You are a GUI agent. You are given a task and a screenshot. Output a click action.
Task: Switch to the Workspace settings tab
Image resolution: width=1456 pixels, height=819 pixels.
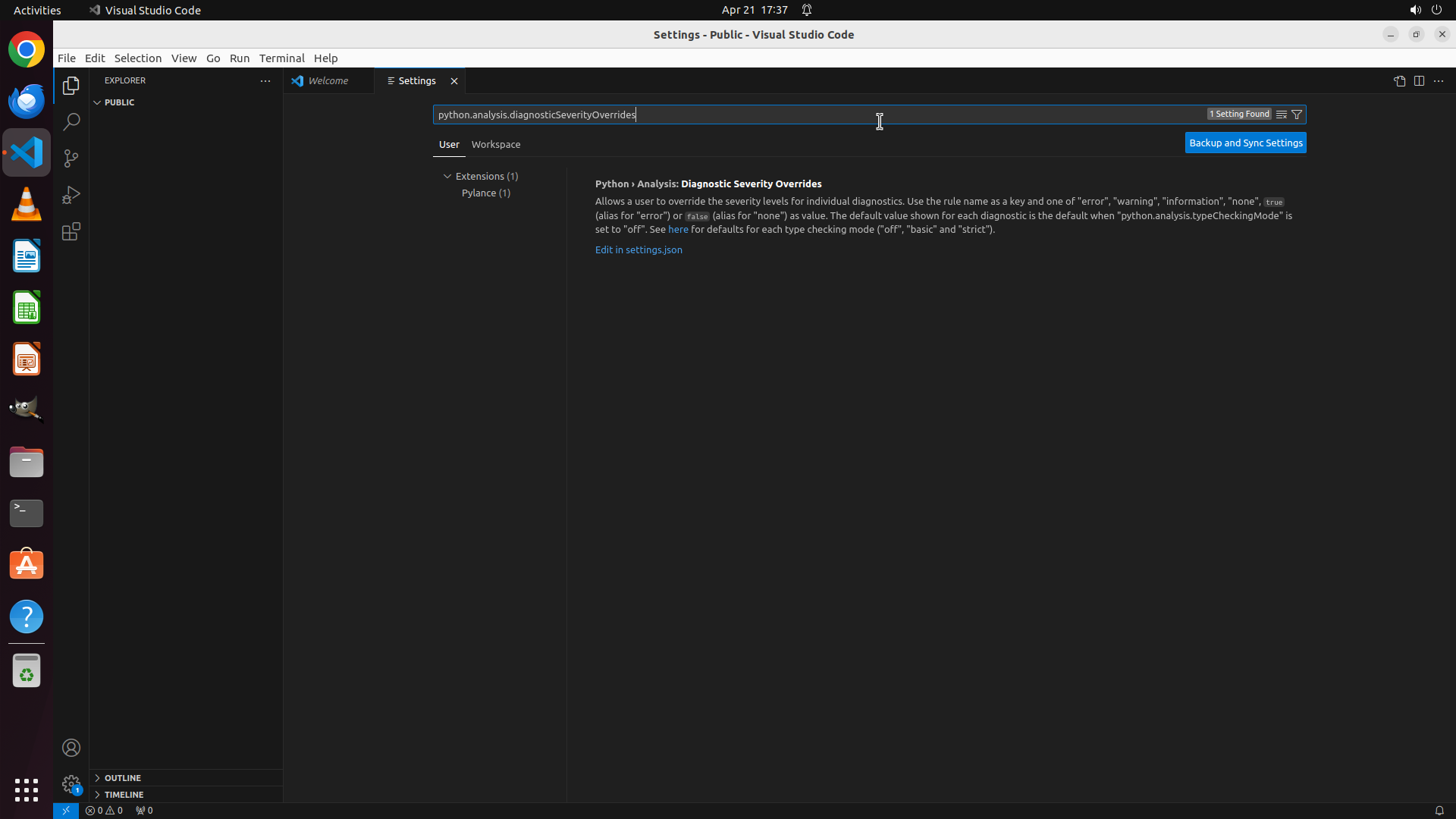[496, 144]
